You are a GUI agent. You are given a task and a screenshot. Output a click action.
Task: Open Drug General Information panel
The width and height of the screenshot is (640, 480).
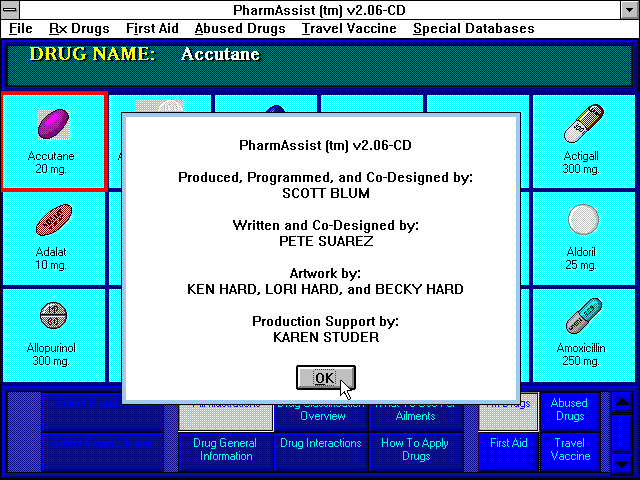226,450
